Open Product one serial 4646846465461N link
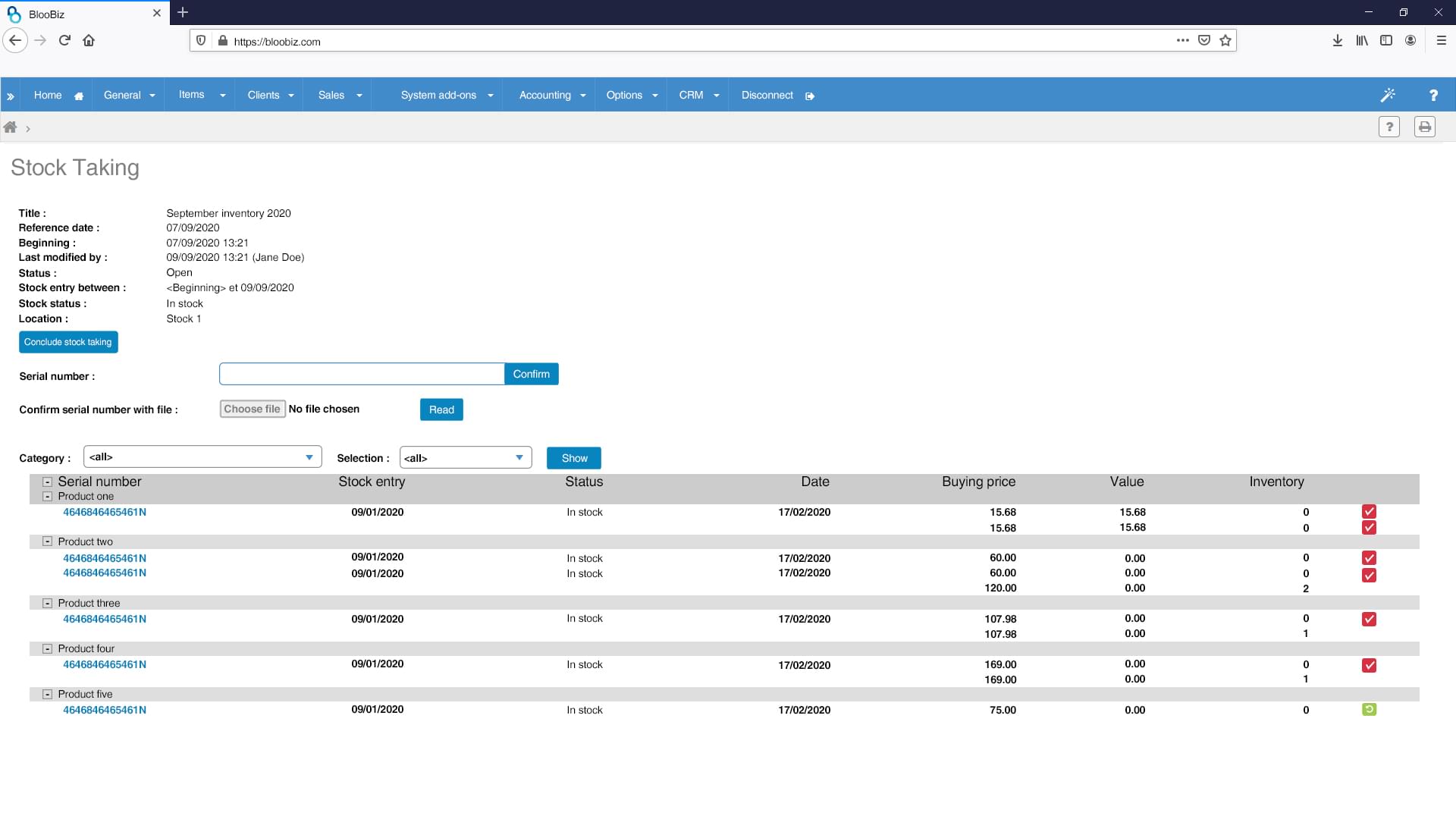1456x819 pixels. [x=105, y=513]
